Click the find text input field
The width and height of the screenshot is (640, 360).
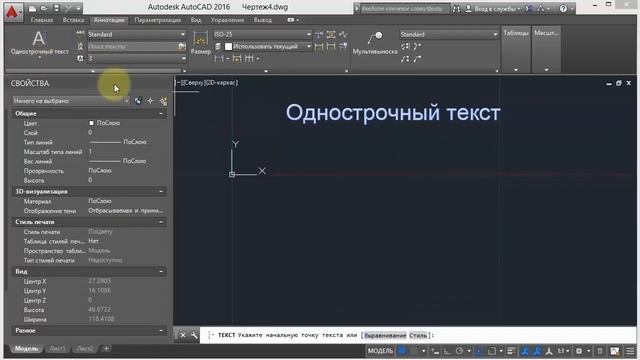pyautogui.click(x=131, y=47)
